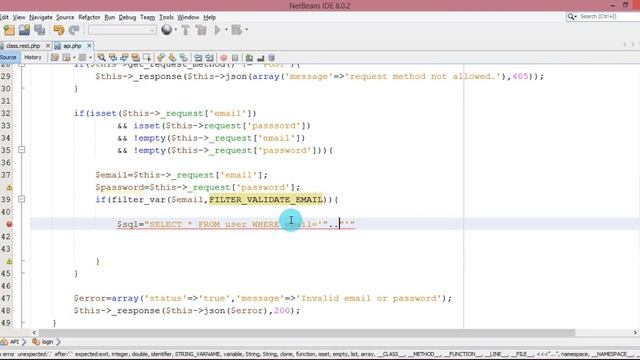This screenshot has height=360, width=640.
Task: Open the Run Project dropdown arrow
Action: [226, 30]
